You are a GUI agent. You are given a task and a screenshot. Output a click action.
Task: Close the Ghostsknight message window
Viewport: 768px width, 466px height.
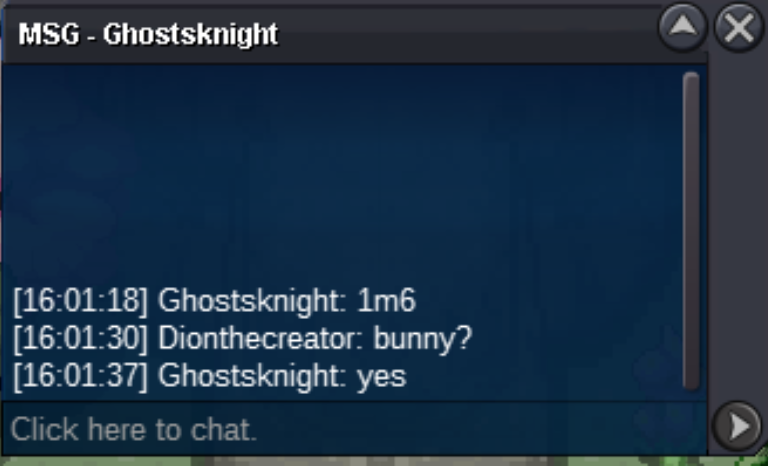point(740,27)
